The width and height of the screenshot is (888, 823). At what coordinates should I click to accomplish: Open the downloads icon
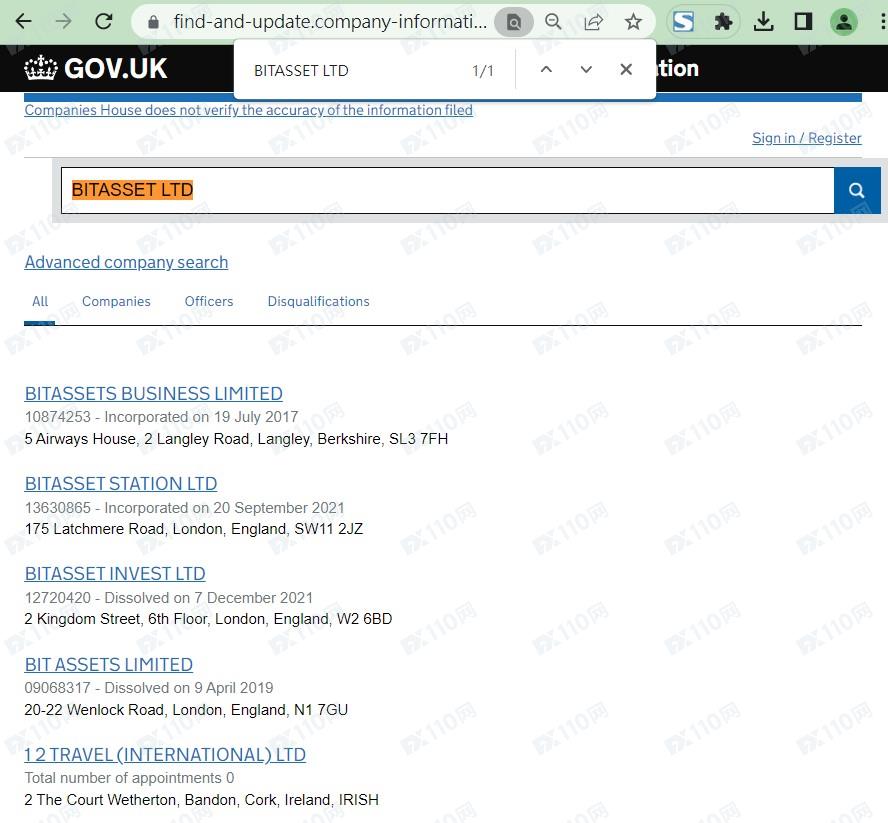pyautogui.click(x=763, y=22)
